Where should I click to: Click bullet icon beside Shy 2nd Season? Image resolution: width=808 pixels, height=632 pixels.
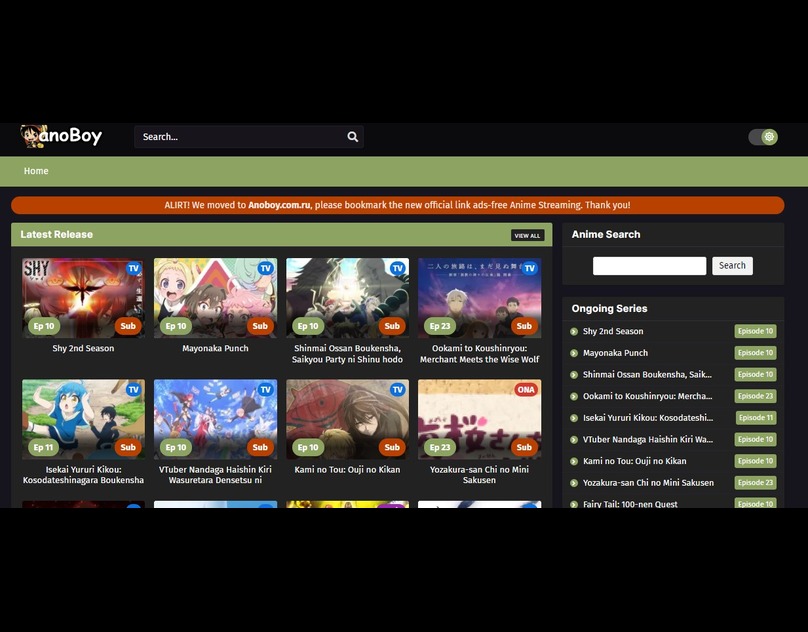click(x=574, y=331)
